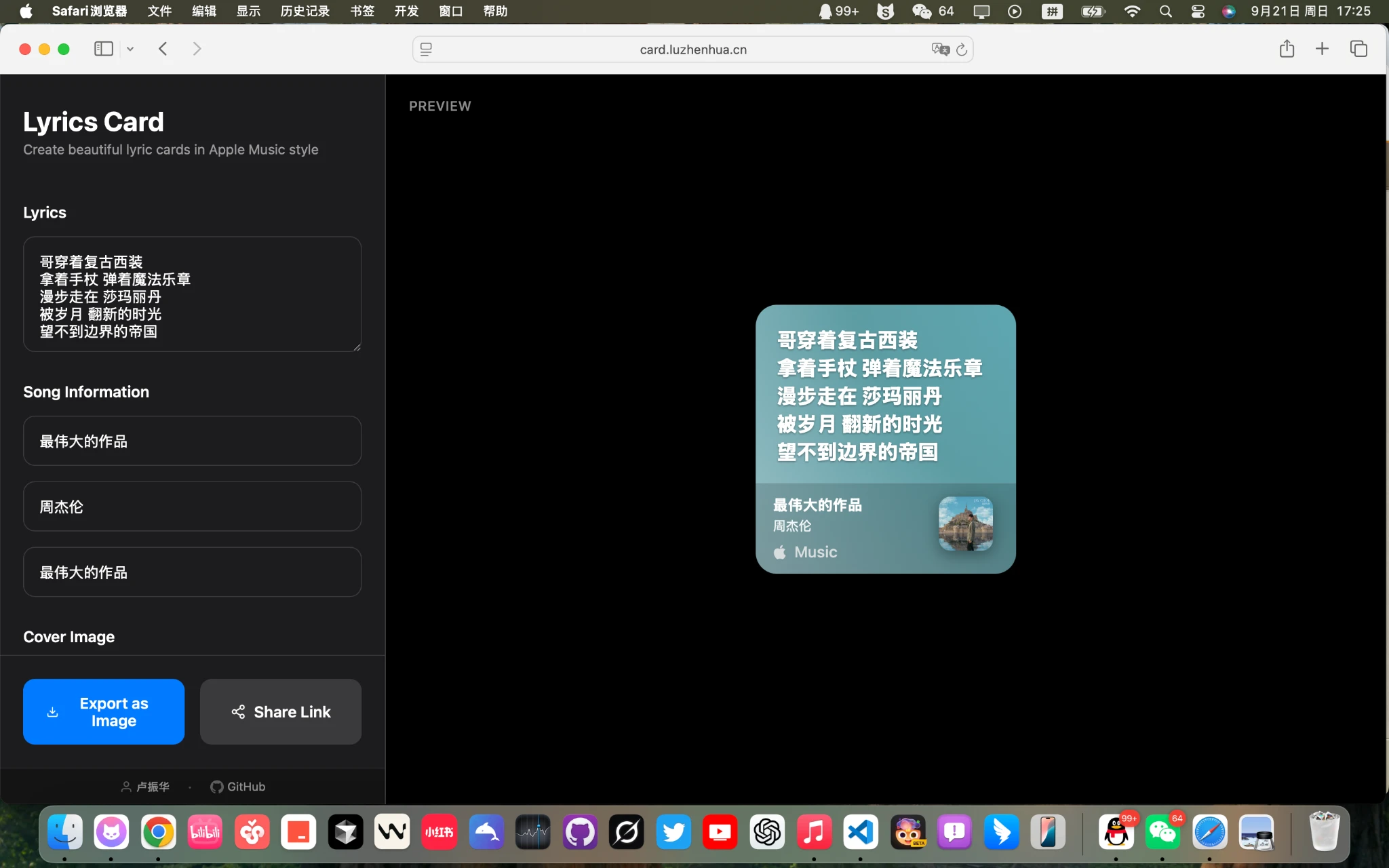The image size is (1389, 868).
Task: Open Control Center in the menu bar
Action: (x=1198, y=11)
